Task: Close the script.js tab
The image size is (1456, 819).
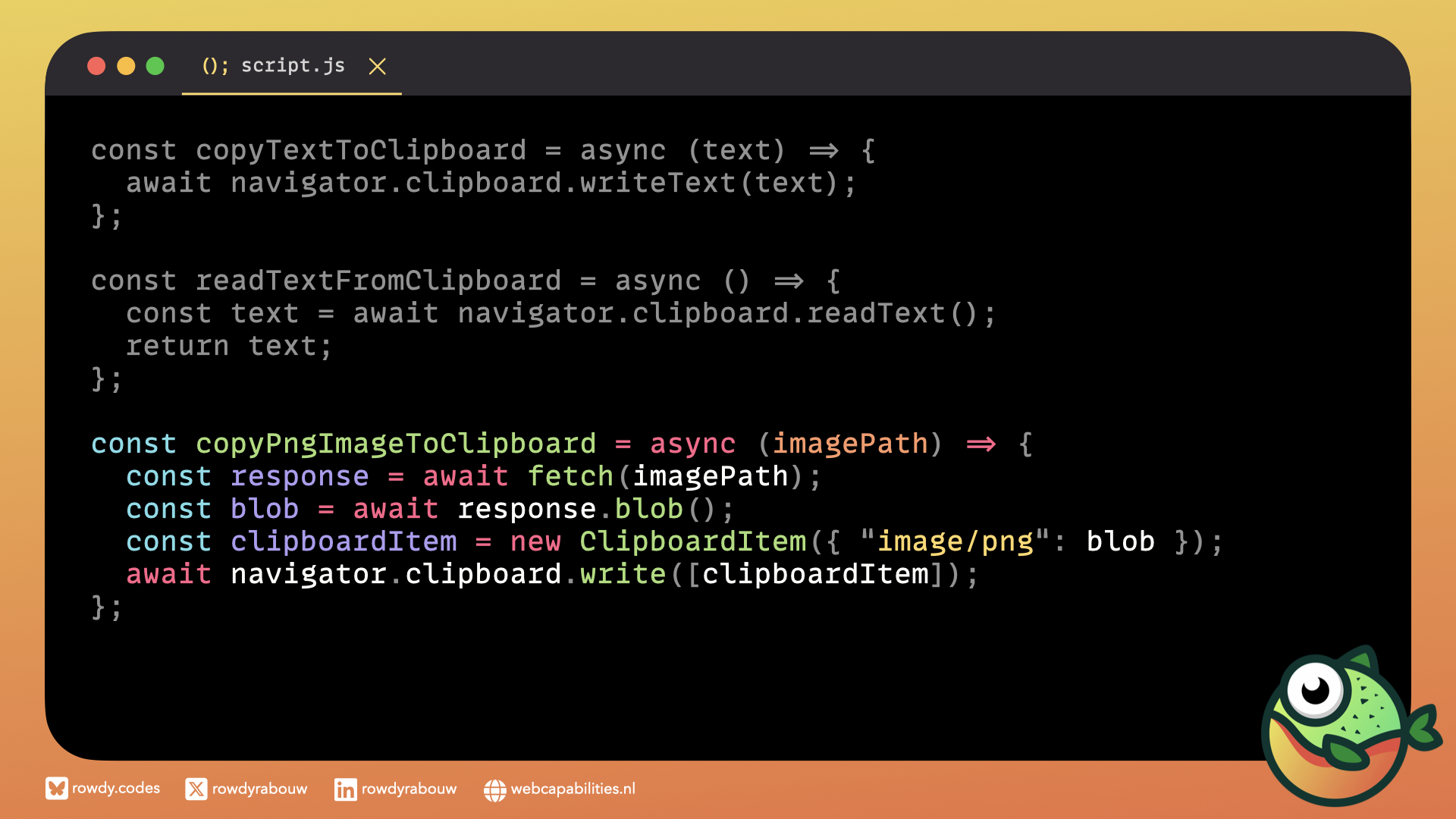Action: pos(377,67)
